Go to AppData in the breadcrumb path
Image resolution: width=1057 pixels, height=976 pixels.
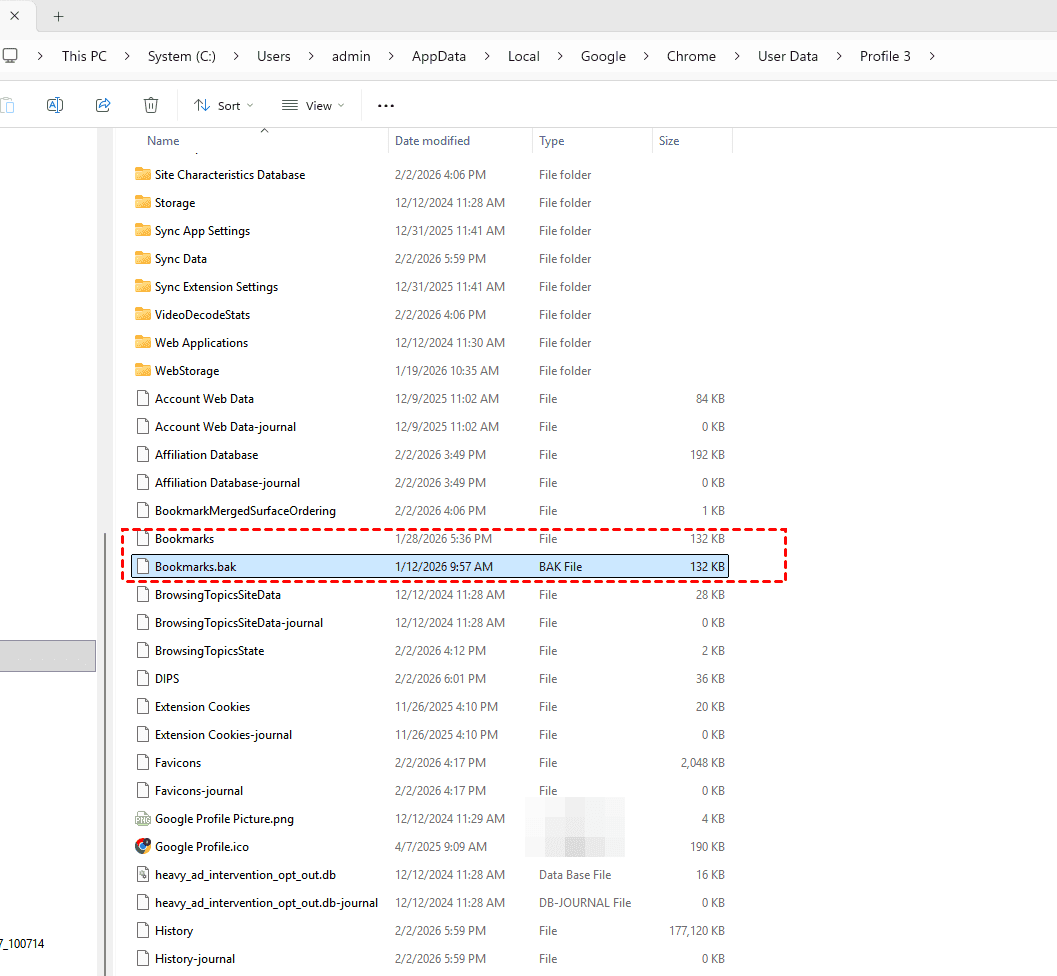[439, 56]
